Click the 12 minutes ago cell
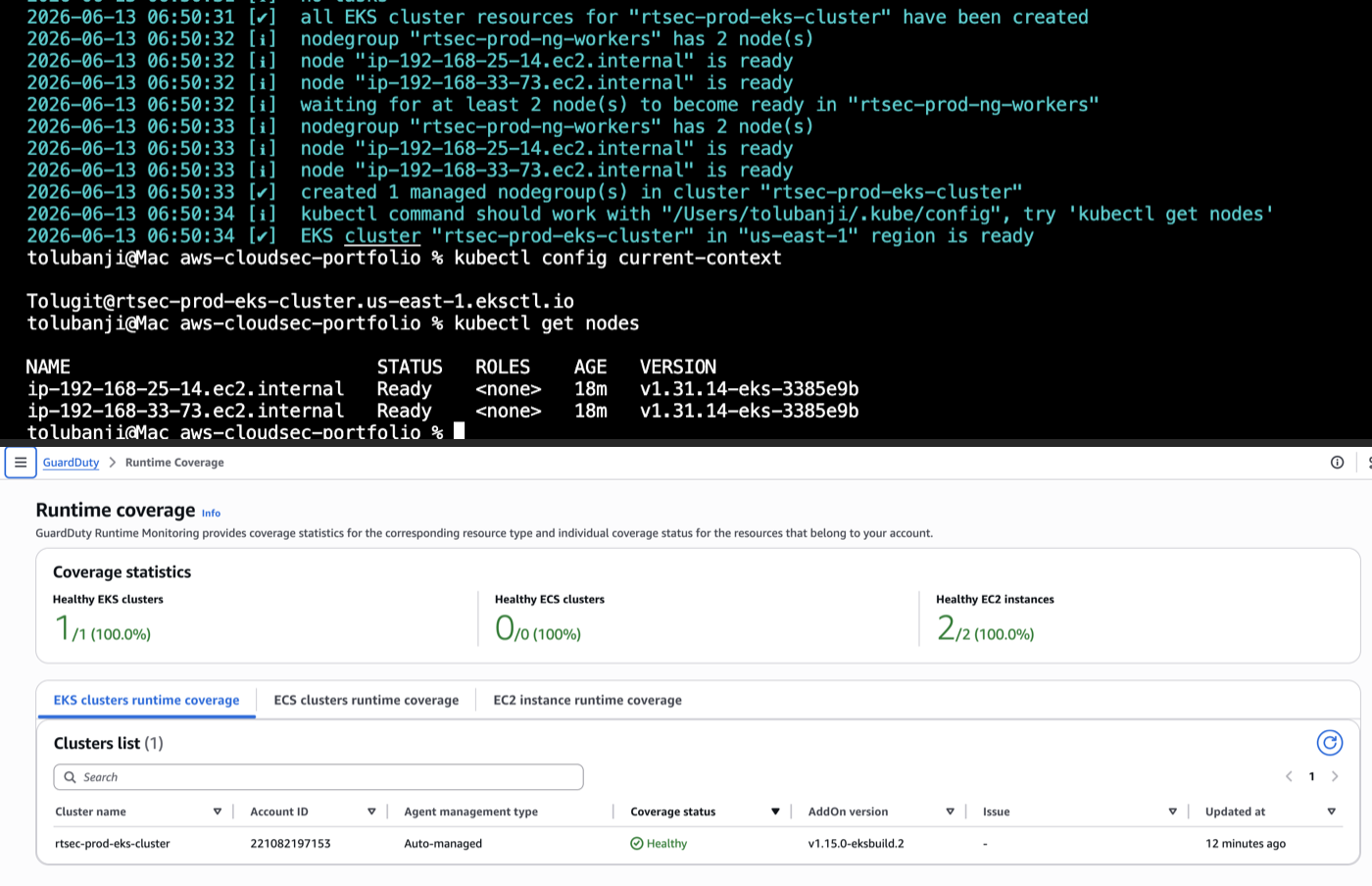 [1246, 844]
